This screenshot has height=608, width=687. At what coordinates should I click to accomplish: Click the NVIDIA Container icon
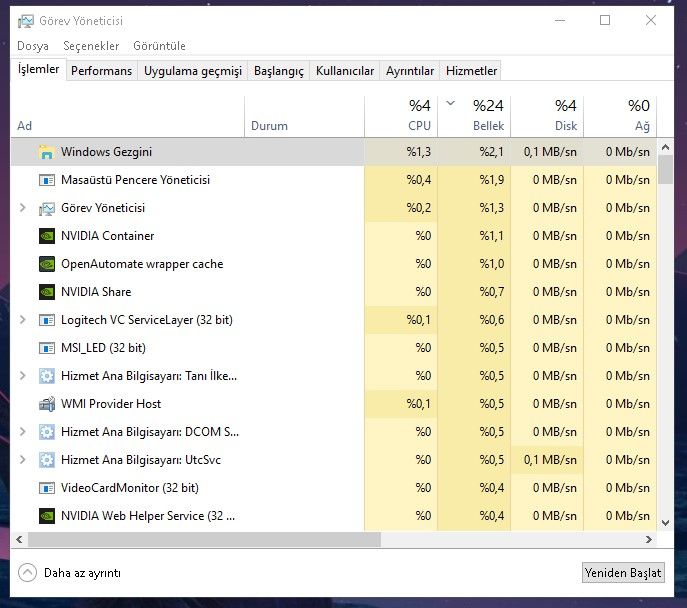46,236
